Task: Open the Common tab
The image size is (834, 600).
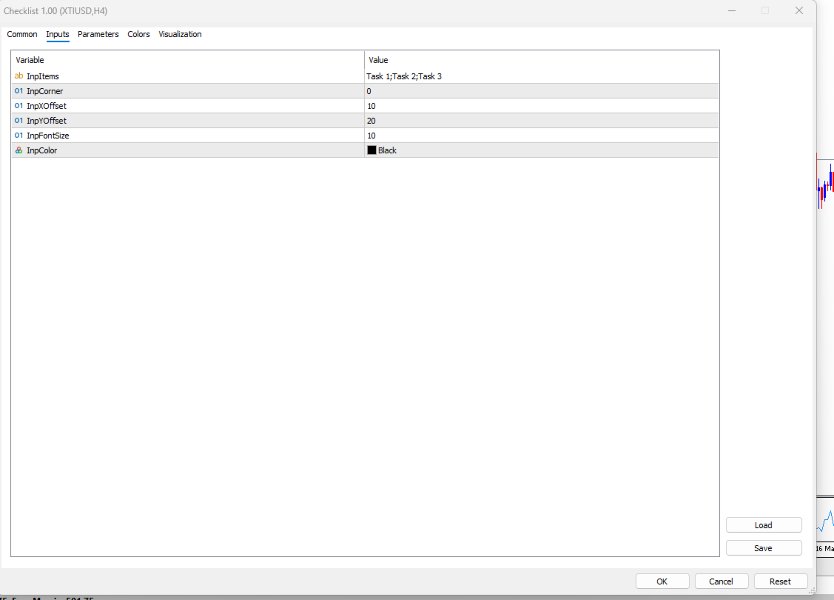Action: tap(22, 34)
